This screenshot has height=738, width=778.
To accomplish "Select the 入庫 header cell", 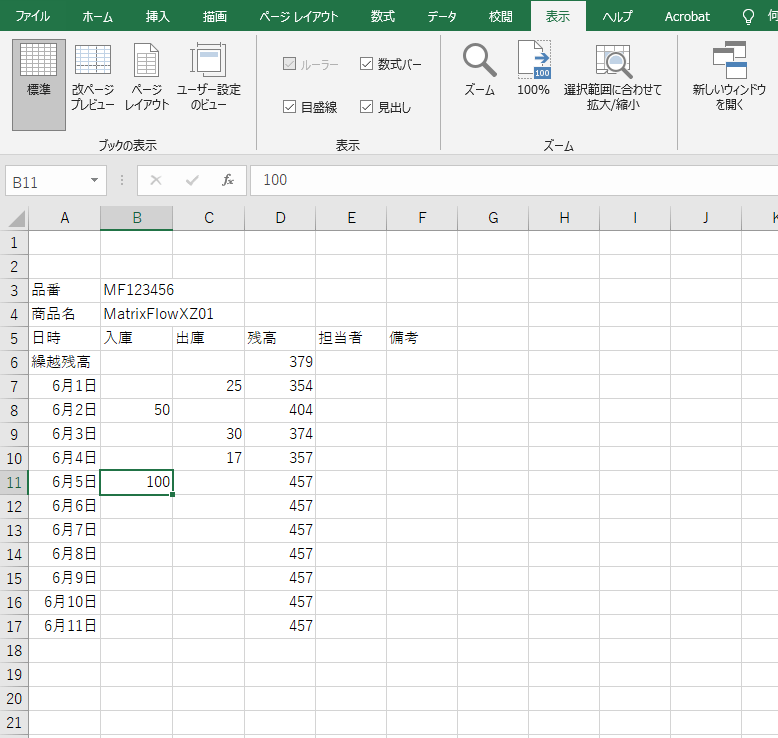I will click(136, 338).
